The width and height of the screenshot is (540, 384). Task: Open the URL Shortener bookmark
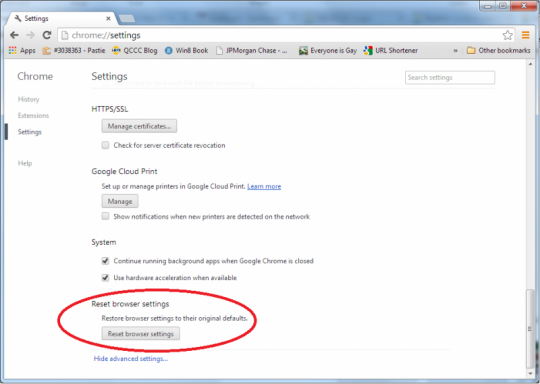click(x=391, y=51)
